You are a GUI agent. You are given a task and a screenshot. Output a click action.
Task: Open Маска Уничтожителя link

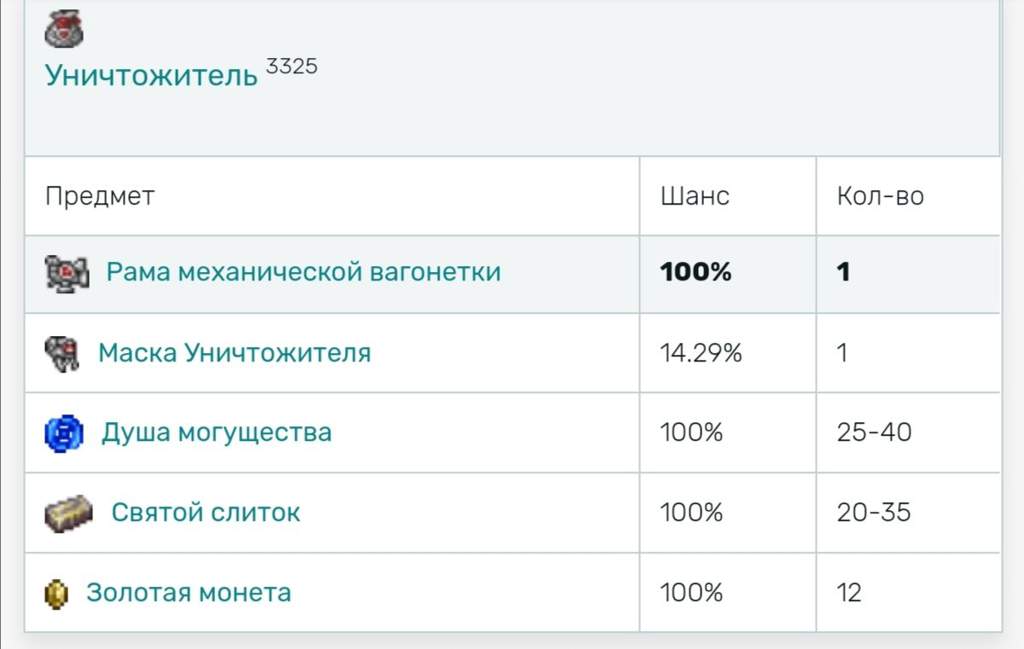234,353
